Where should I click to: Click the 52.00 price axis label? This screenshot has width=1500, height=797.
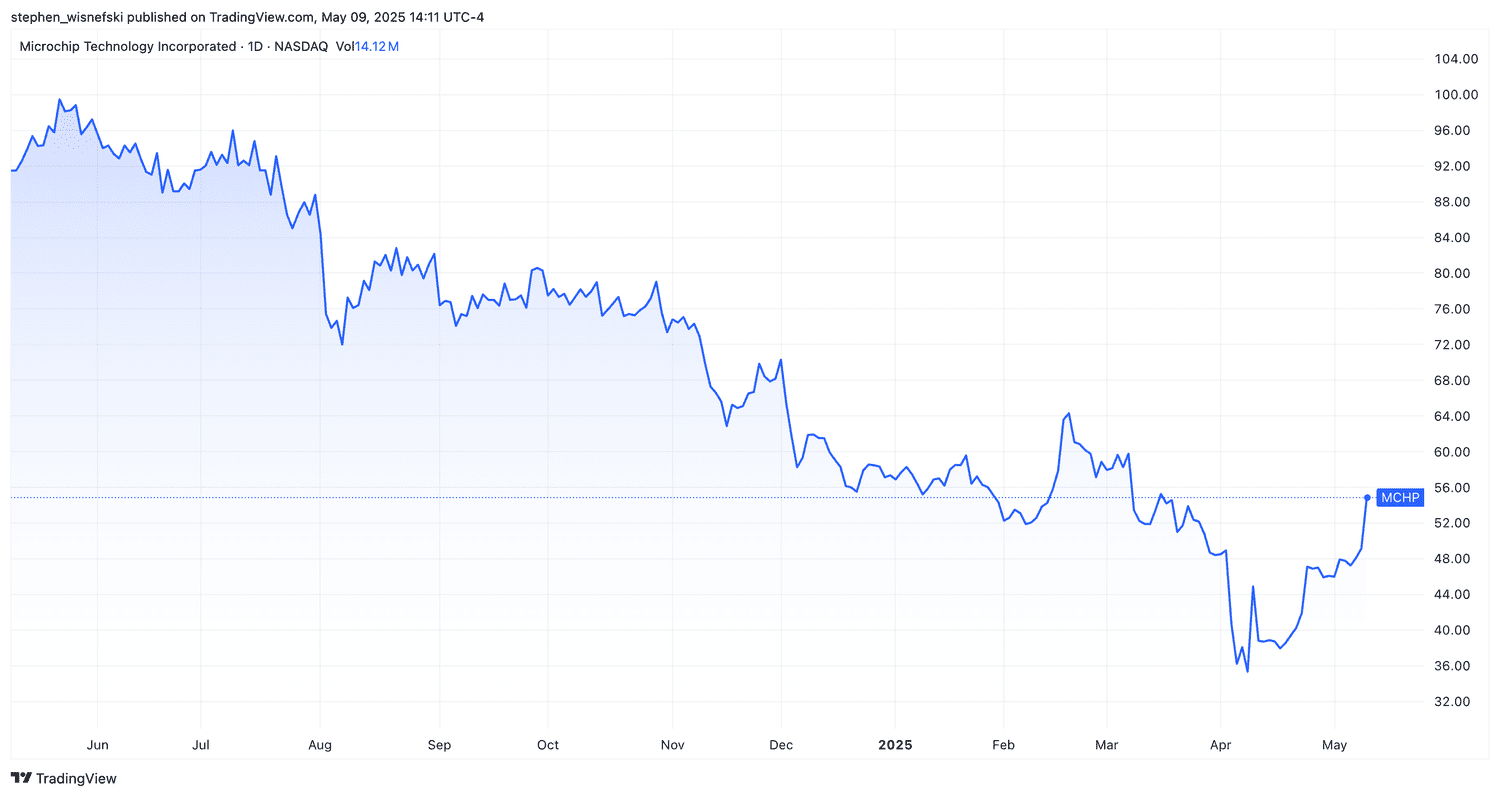[x=1454, y=523]
